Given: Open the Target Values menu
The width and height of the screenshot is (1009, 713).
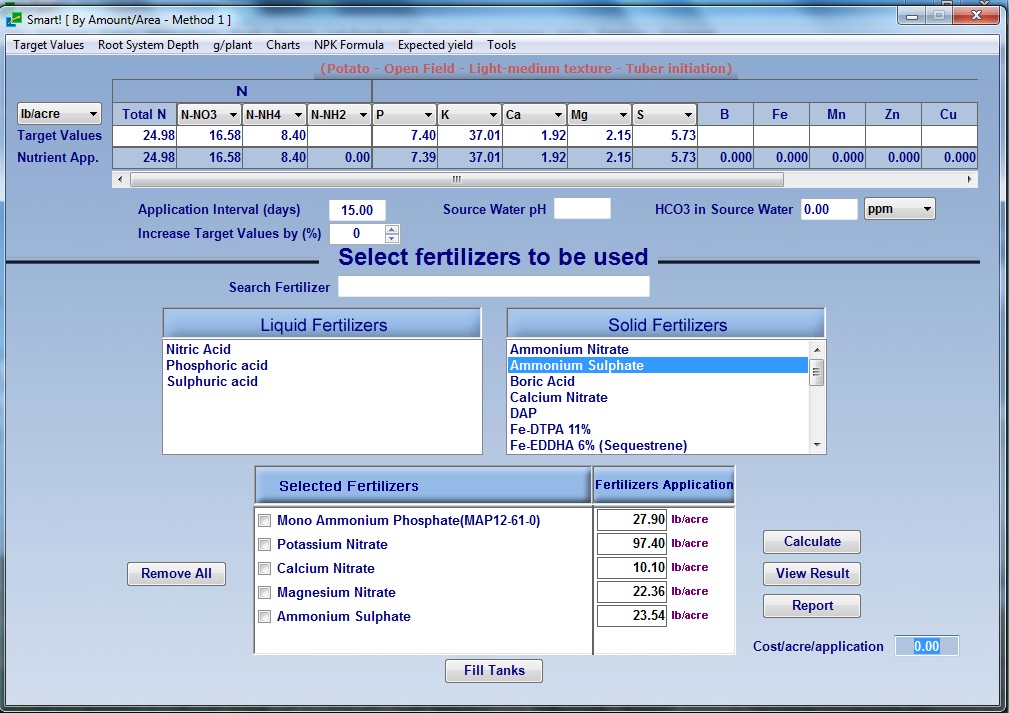Looking at the screenshot, I should (49, 45).
